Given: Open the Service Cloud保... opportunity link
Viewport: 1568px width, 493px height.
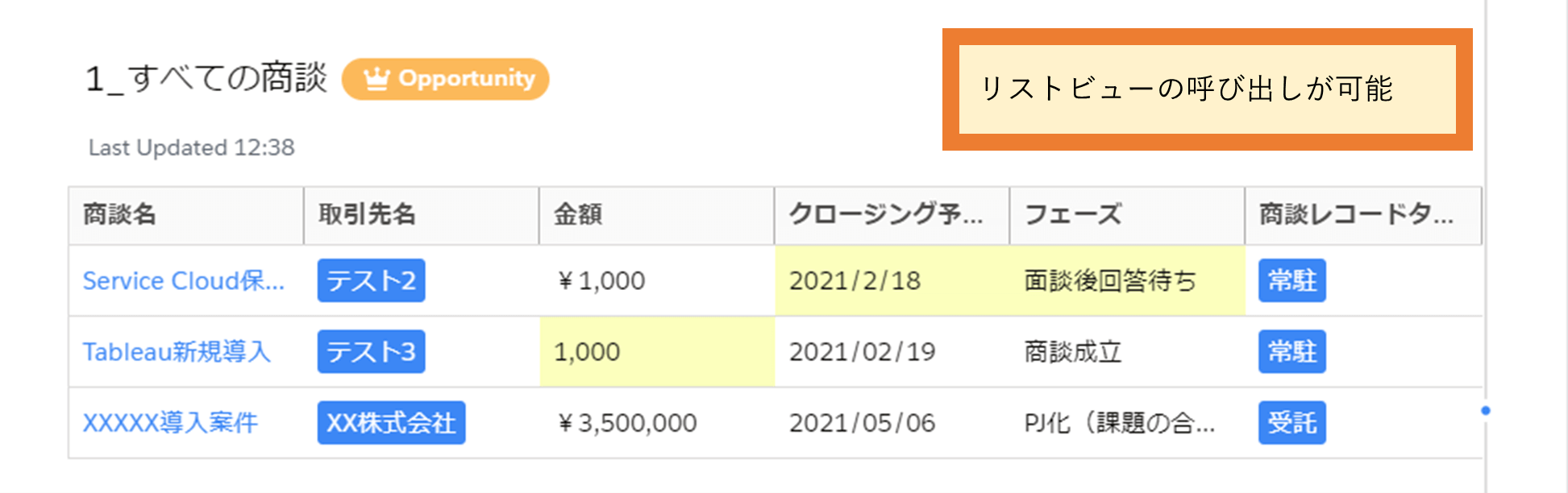Looking at the screenshot, I should pyautogui.click(x=184, y=280).
